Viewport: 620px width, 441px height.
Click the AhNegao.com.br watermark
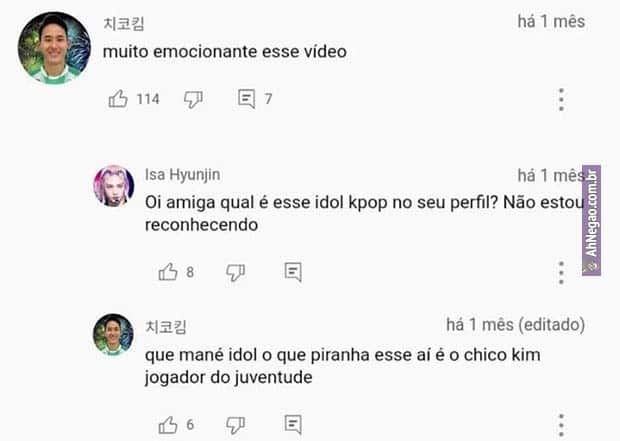click(x=592, y=220)
